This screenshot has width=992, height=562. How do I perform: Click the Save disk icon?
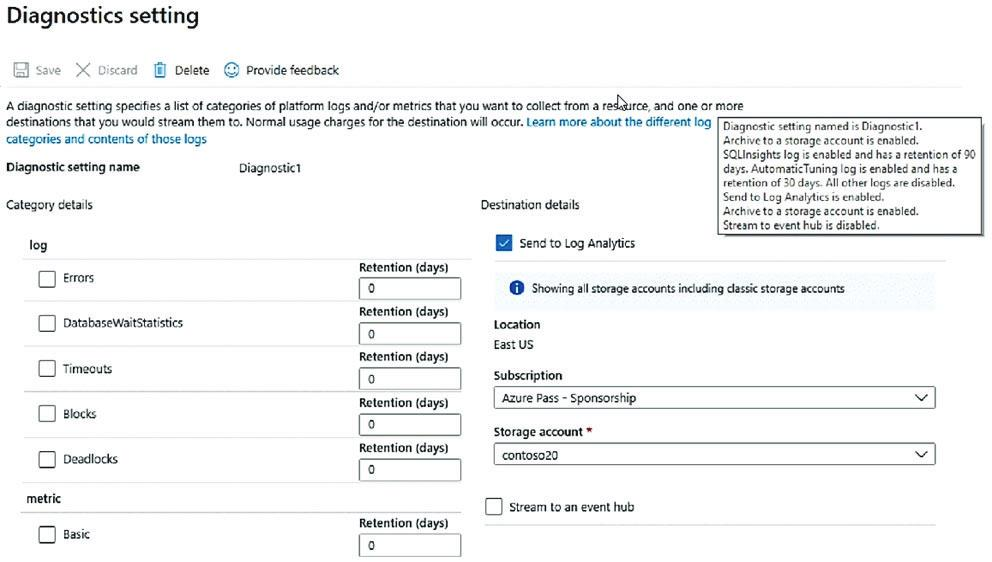pyautogui.click(x=20, y=70)
